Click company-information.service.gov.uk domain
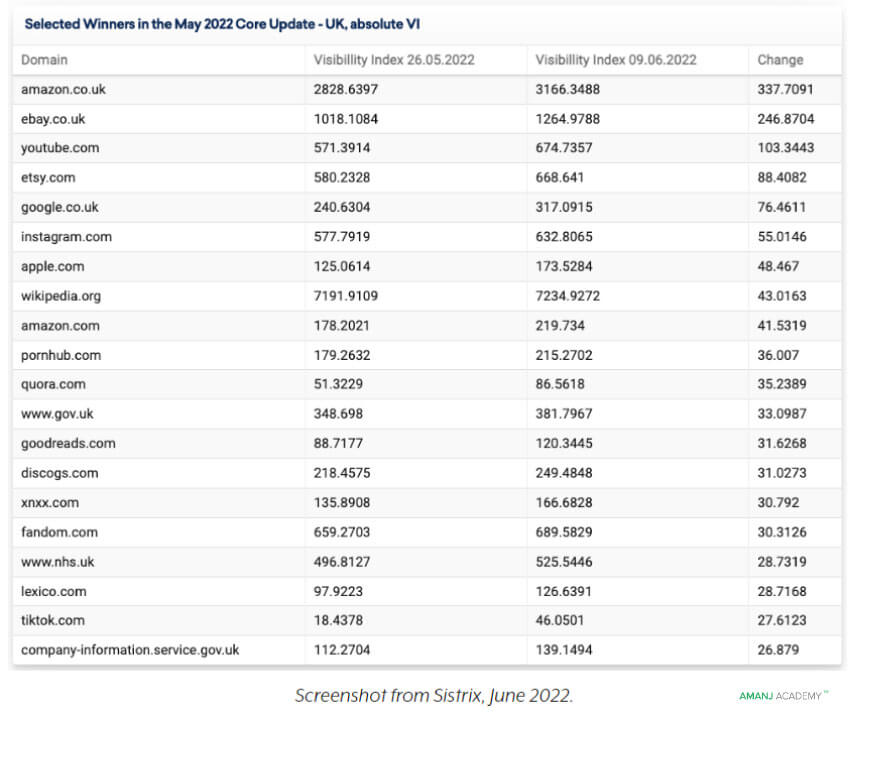This screenshot has height=761, width=877. 130,650
